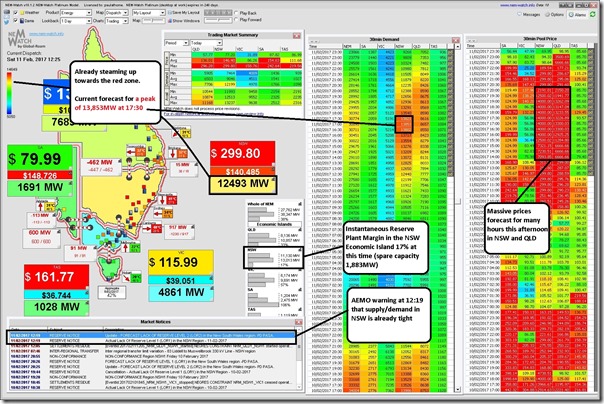Click the Save My Layout icon
The width and height of the screenshot is (604, 404).
coord(170,13)
